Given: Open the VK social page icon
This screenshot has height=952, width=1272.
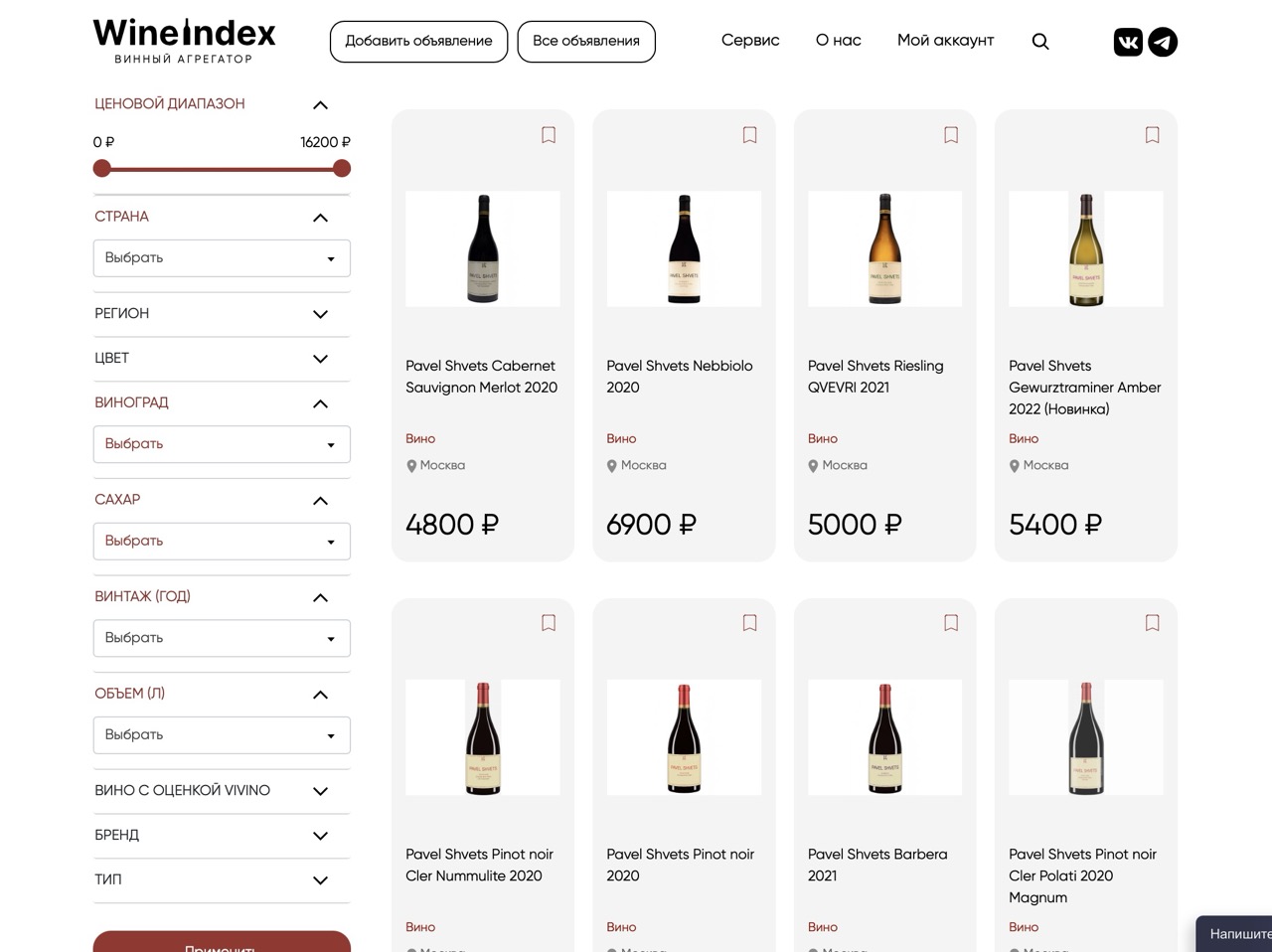Looking at the screenshot, I should pyautogui.click(x=1128, y=42).
